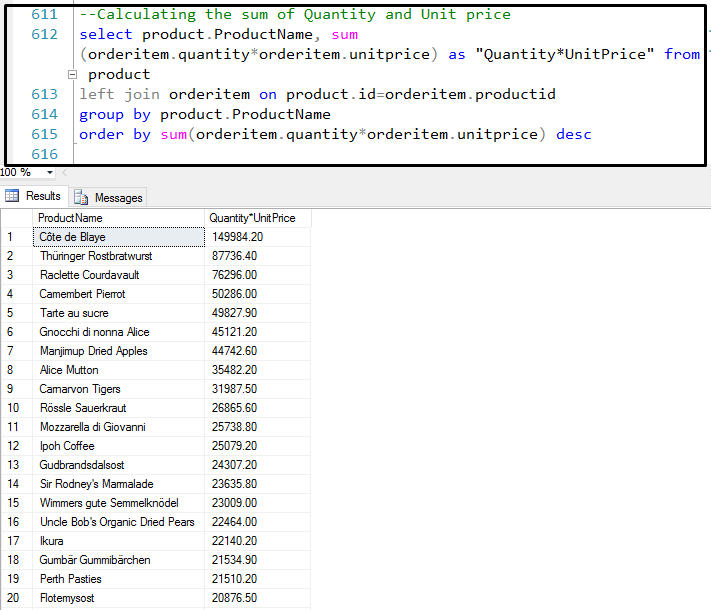Select the value 22464.00

pos(258,522)
